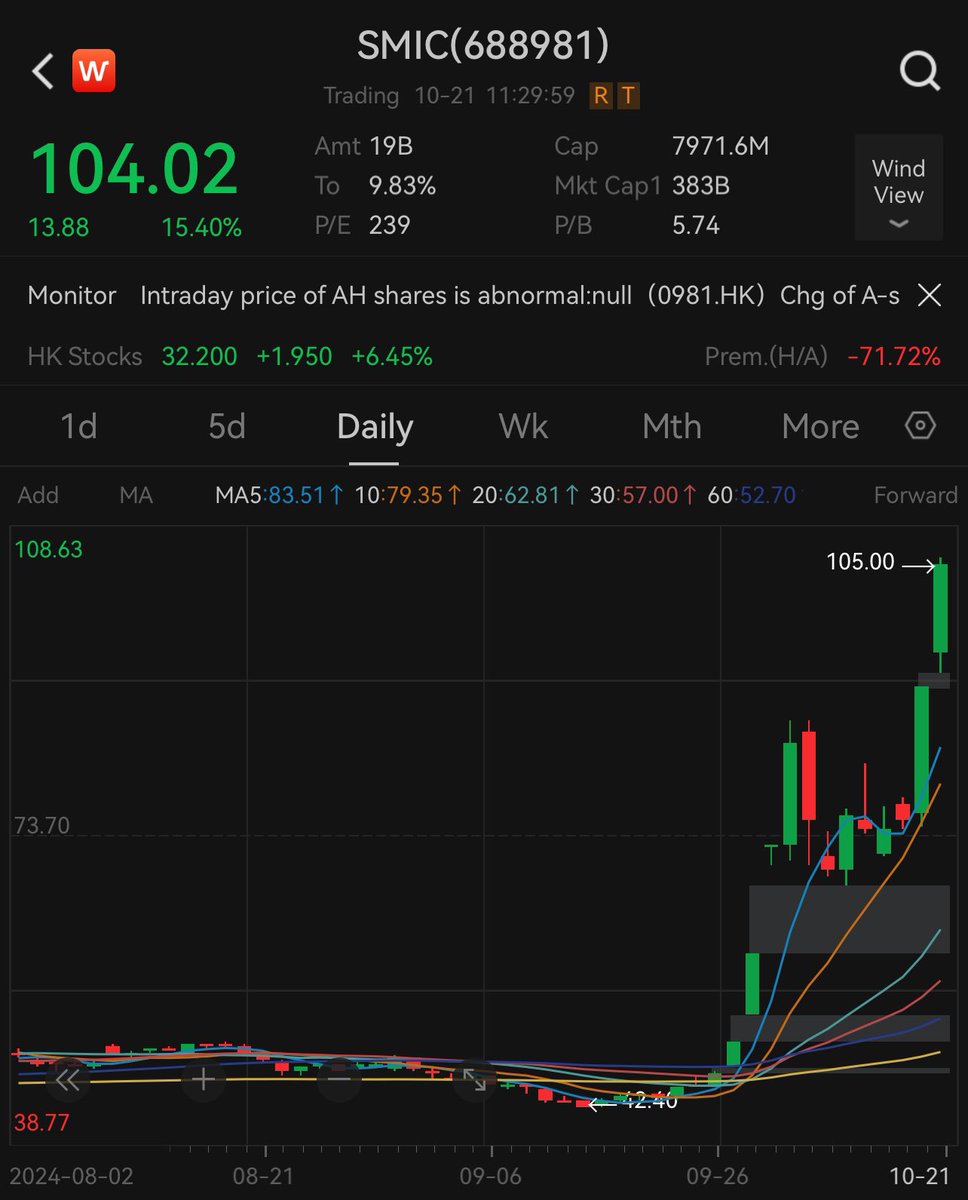Tap the MA10 79.35 reading
This screenshot has height=1200, width=968.
pos(408,495)
